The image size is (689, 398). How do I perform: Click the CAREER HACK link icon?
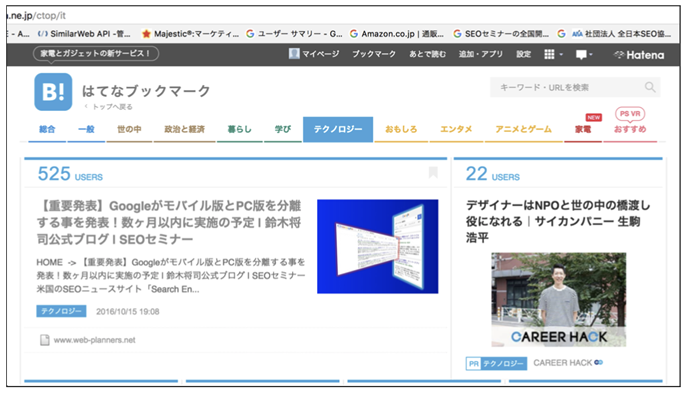coord(598,362)
